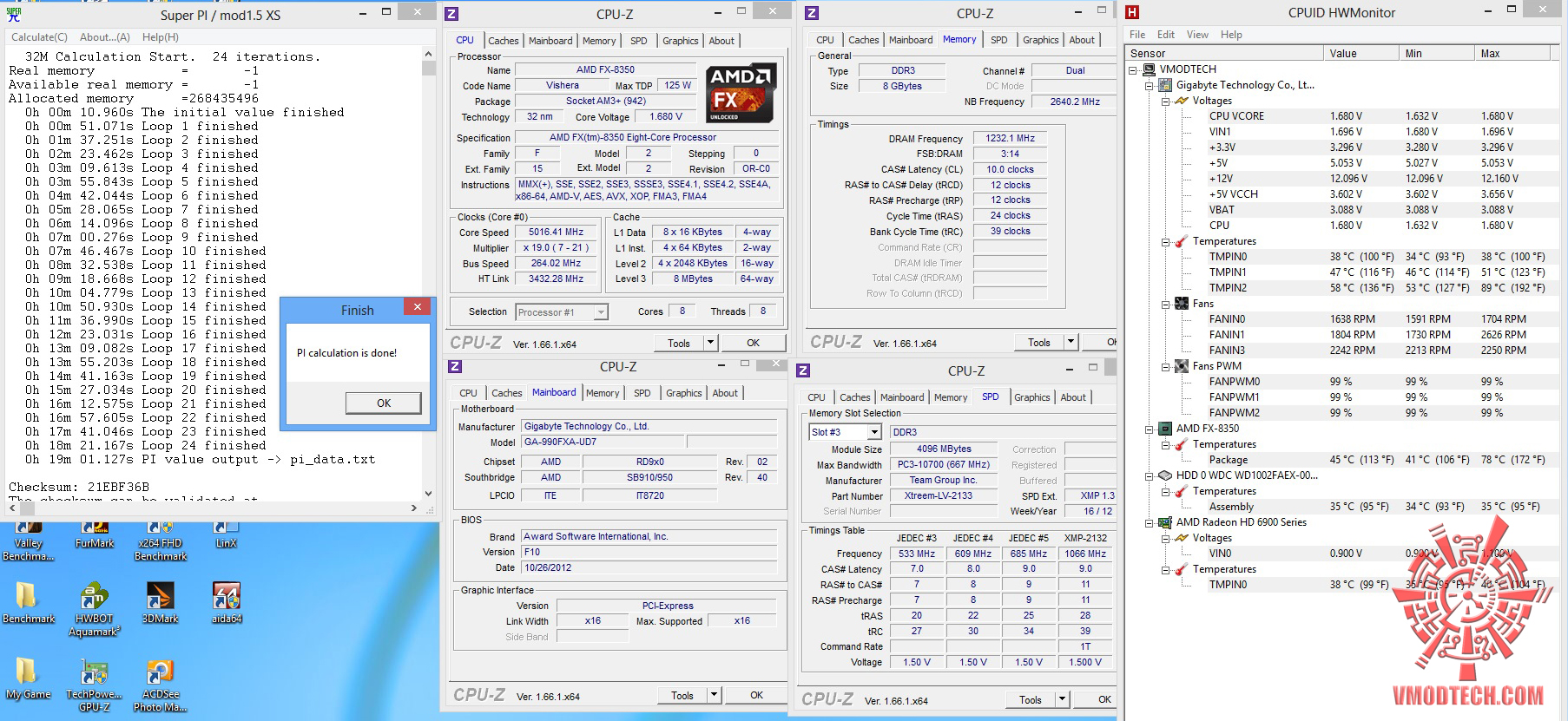Open the File menu in HWMonitor
Screen dimensions: 1568x721
click(x=1137, y=35)
